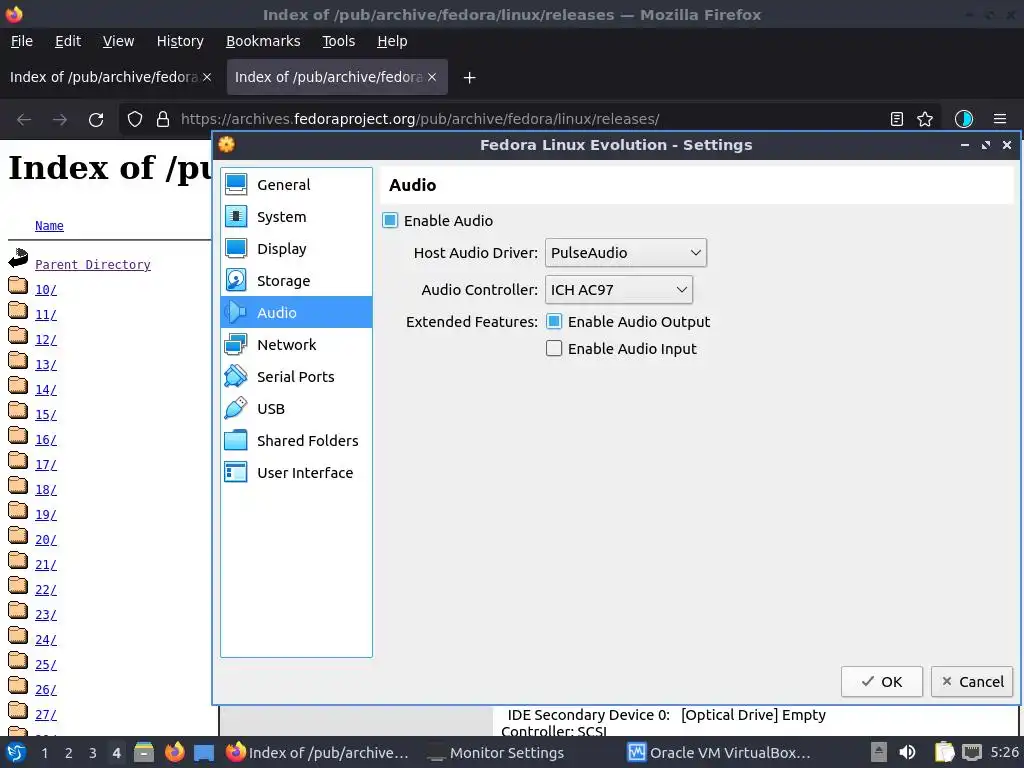Open the Firefox History menu

click(x=180, y=41)
